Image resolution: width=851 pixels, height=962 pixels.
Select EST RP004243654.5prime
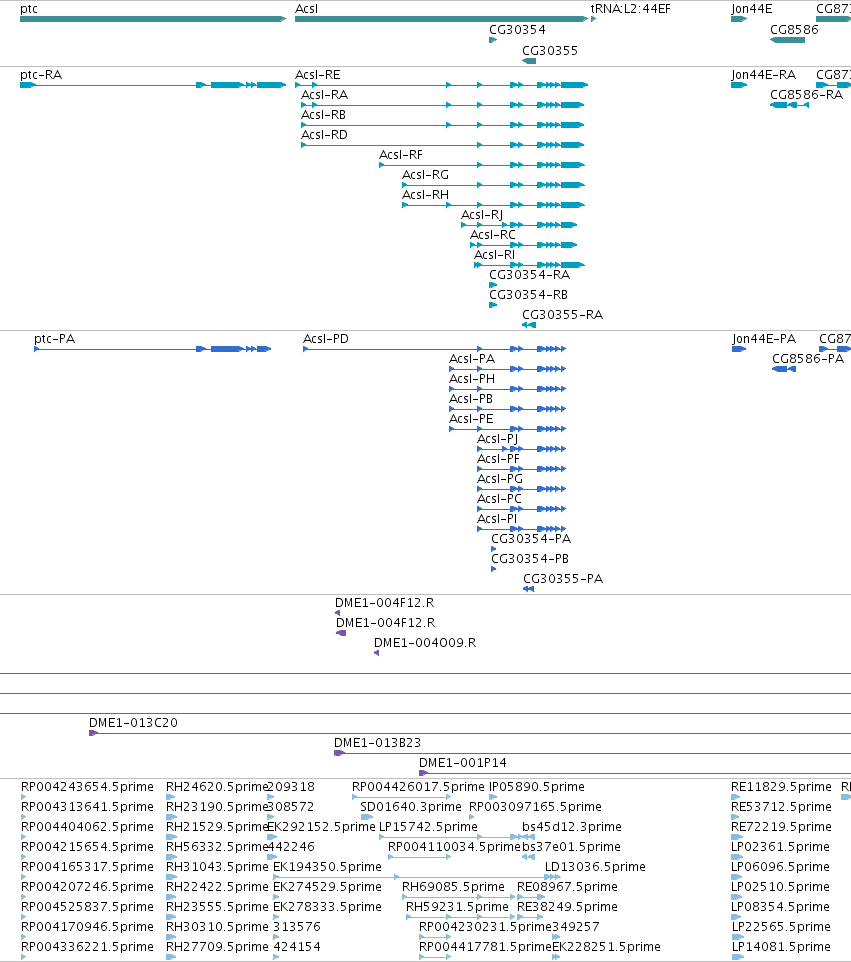click(x=87, y=787)
